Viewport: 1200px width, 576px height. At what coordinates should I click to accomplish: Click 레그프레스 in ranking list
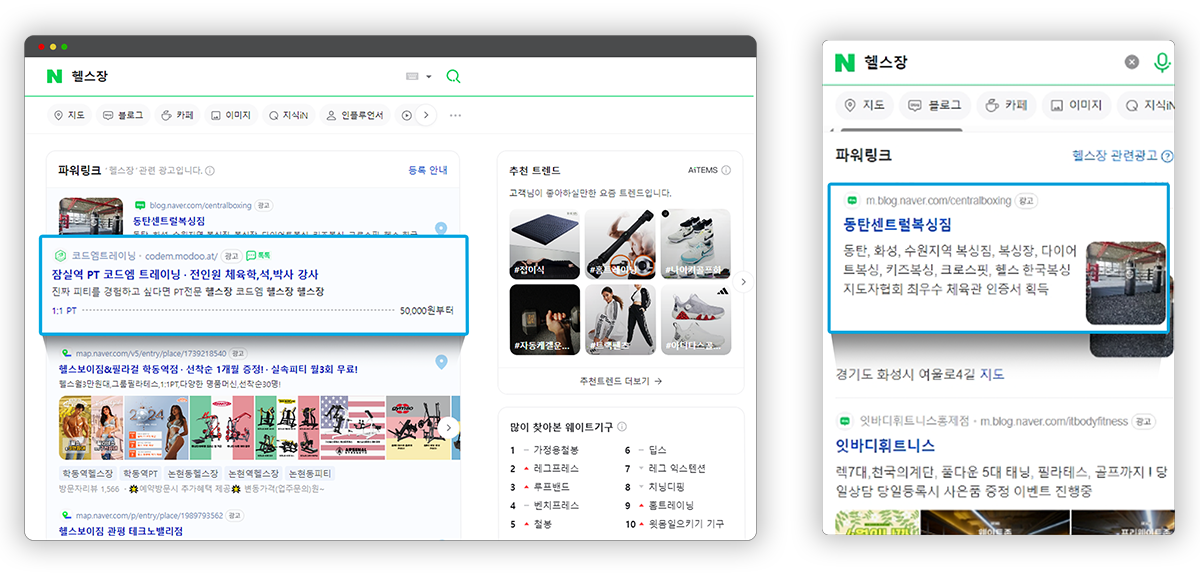point(556,468)
